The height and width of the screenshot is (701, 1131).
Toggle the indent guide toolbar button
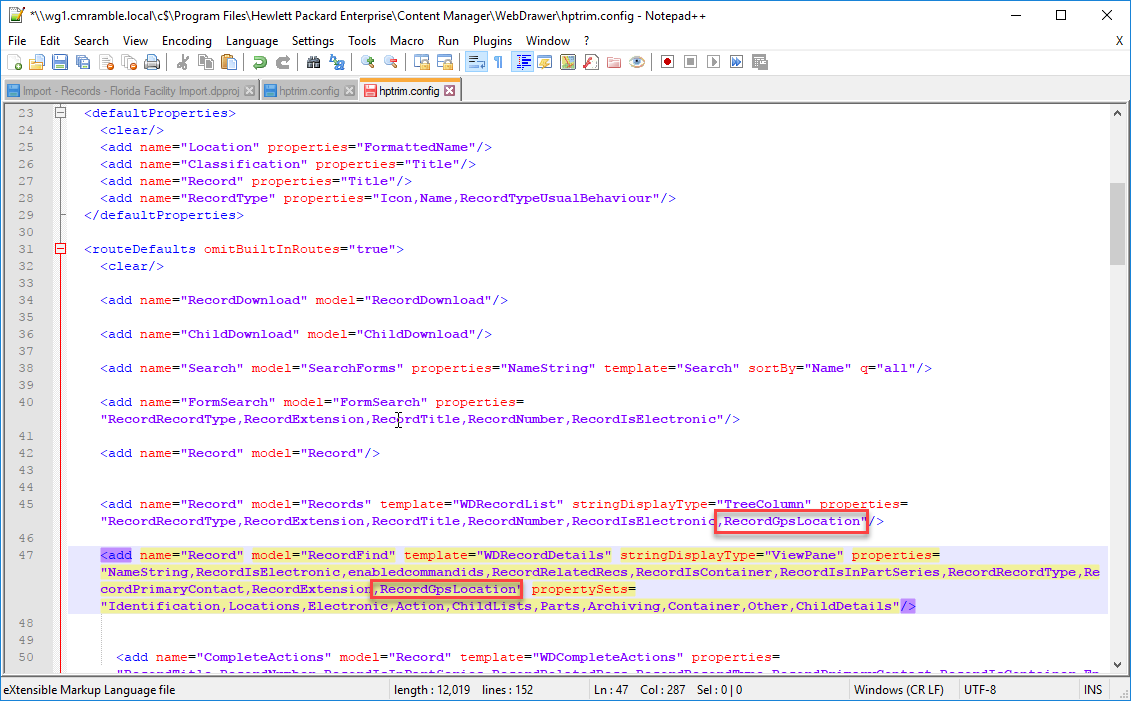point(522,63)
